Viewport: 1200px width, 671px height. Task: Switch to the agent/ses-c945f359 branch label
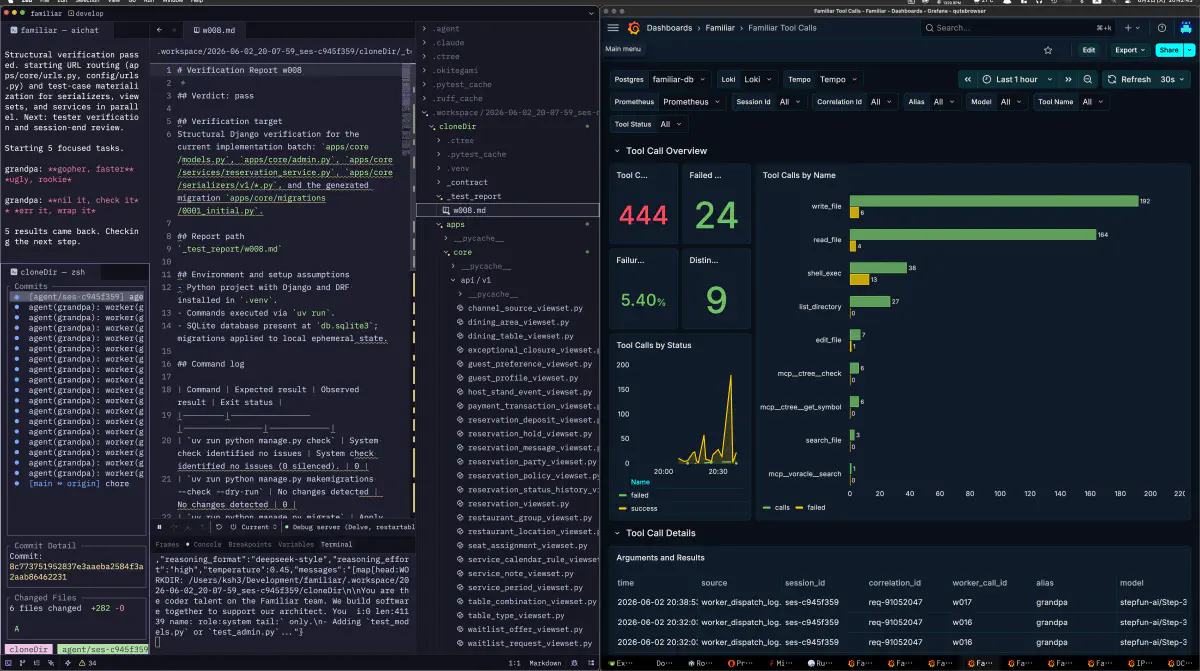(x=103, y=649)
